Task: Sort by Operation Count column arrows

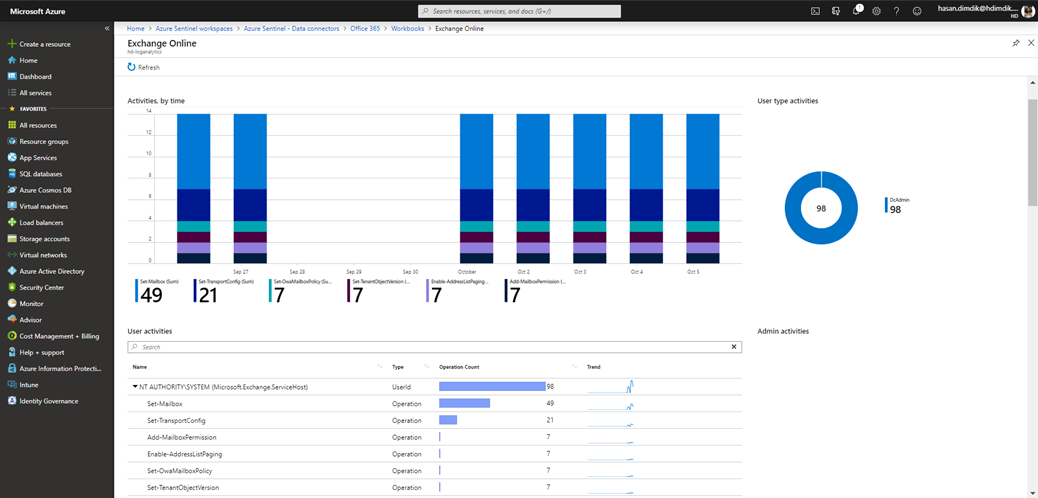Action: click(574, 366)
